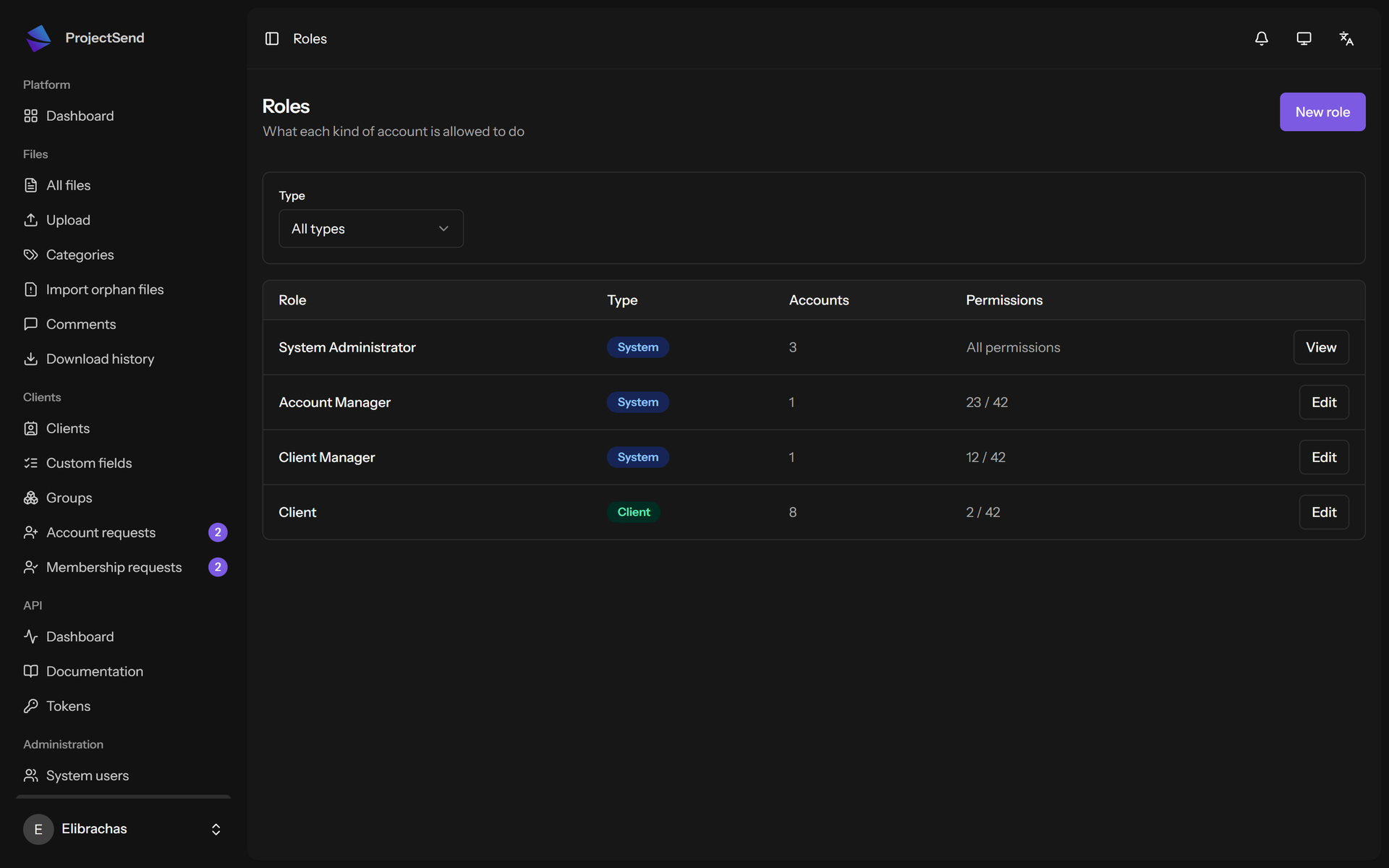Expand the Elibrachas user menu
Screen dimensions: 1389x868
click(124, 829)
